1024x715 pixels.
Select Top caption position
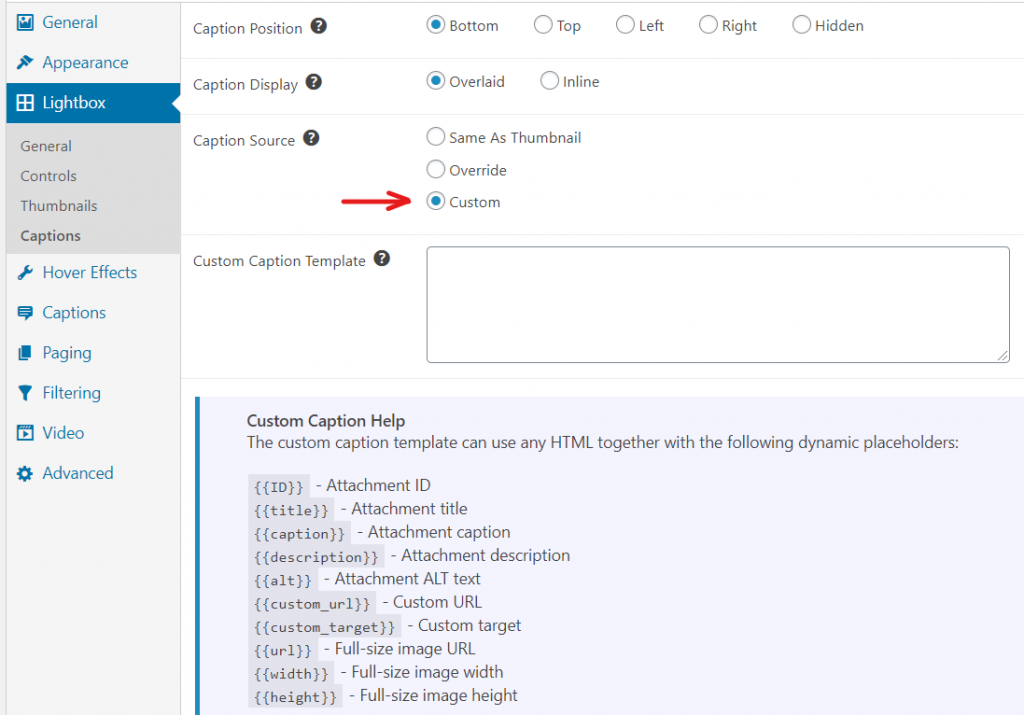(x=543, y=25)
